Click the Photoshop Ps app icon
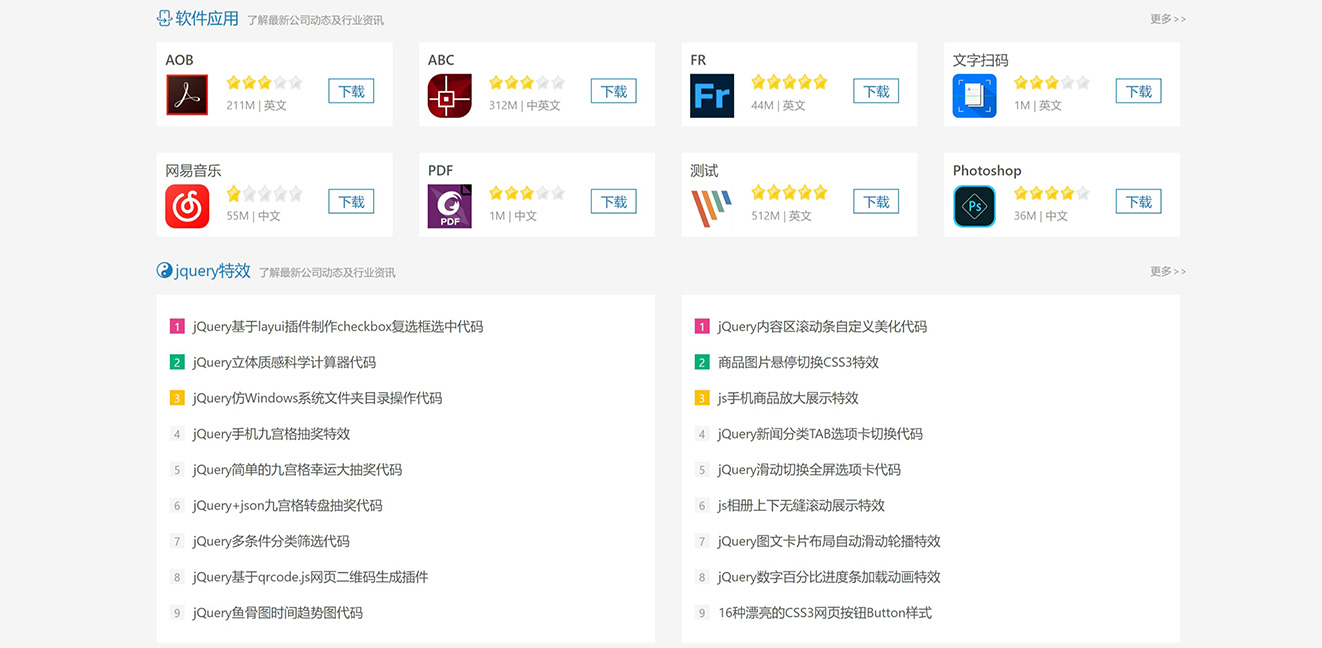This screenshot has height=648, width=1322. (974, 206)
